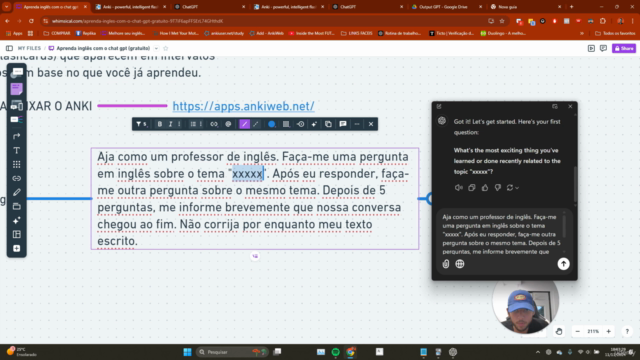Thumbs down the ChatGPT response
The width and height of the screenshot is (640, 360).
(498, 188)
